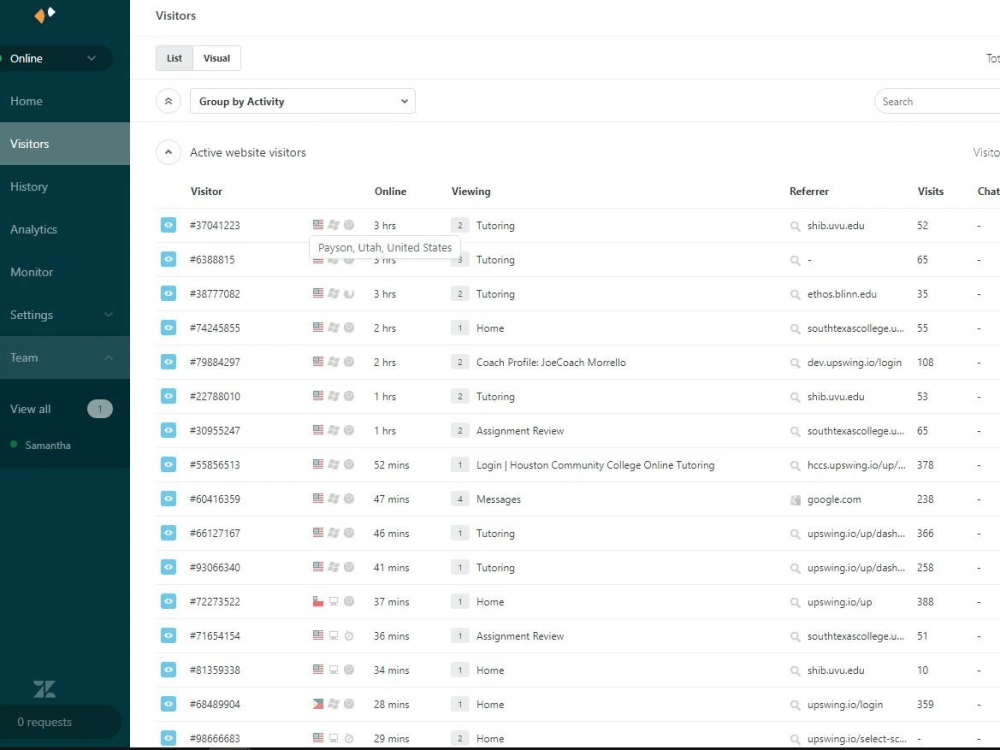Click the Windows OS icon for visitor #38777082
1000x750 pixels.
click(x=334, y=293)
